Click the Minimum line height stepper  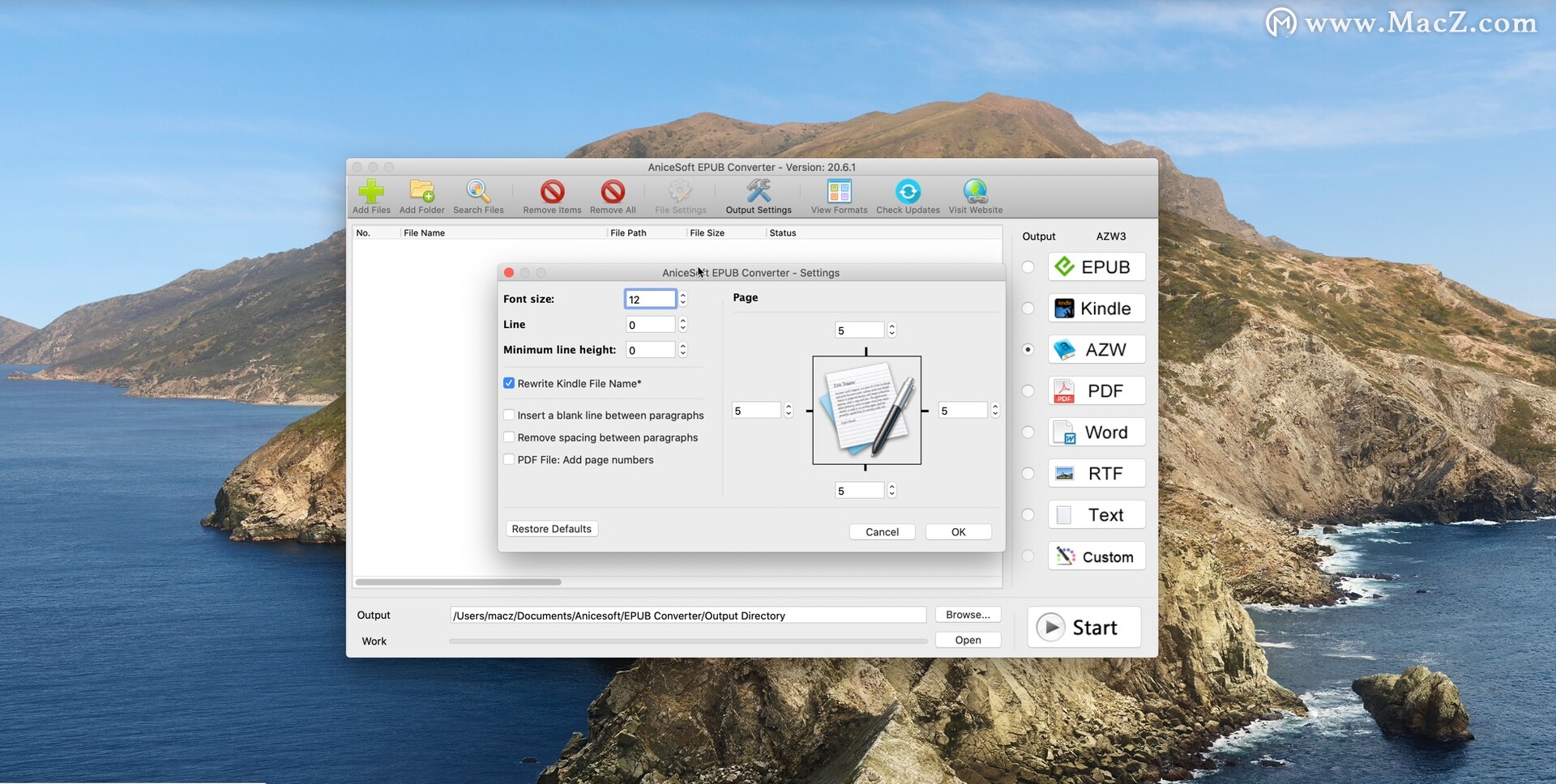tap(683, 349)
